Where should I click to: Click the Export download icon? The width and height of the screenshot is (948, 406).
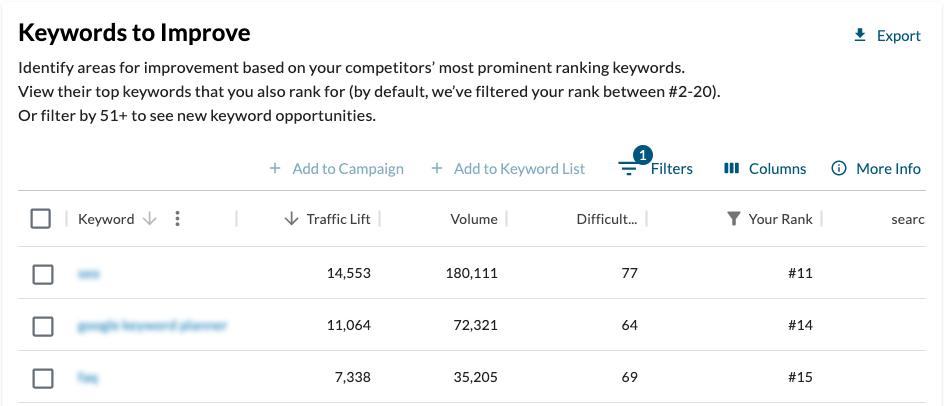point(860,36)
